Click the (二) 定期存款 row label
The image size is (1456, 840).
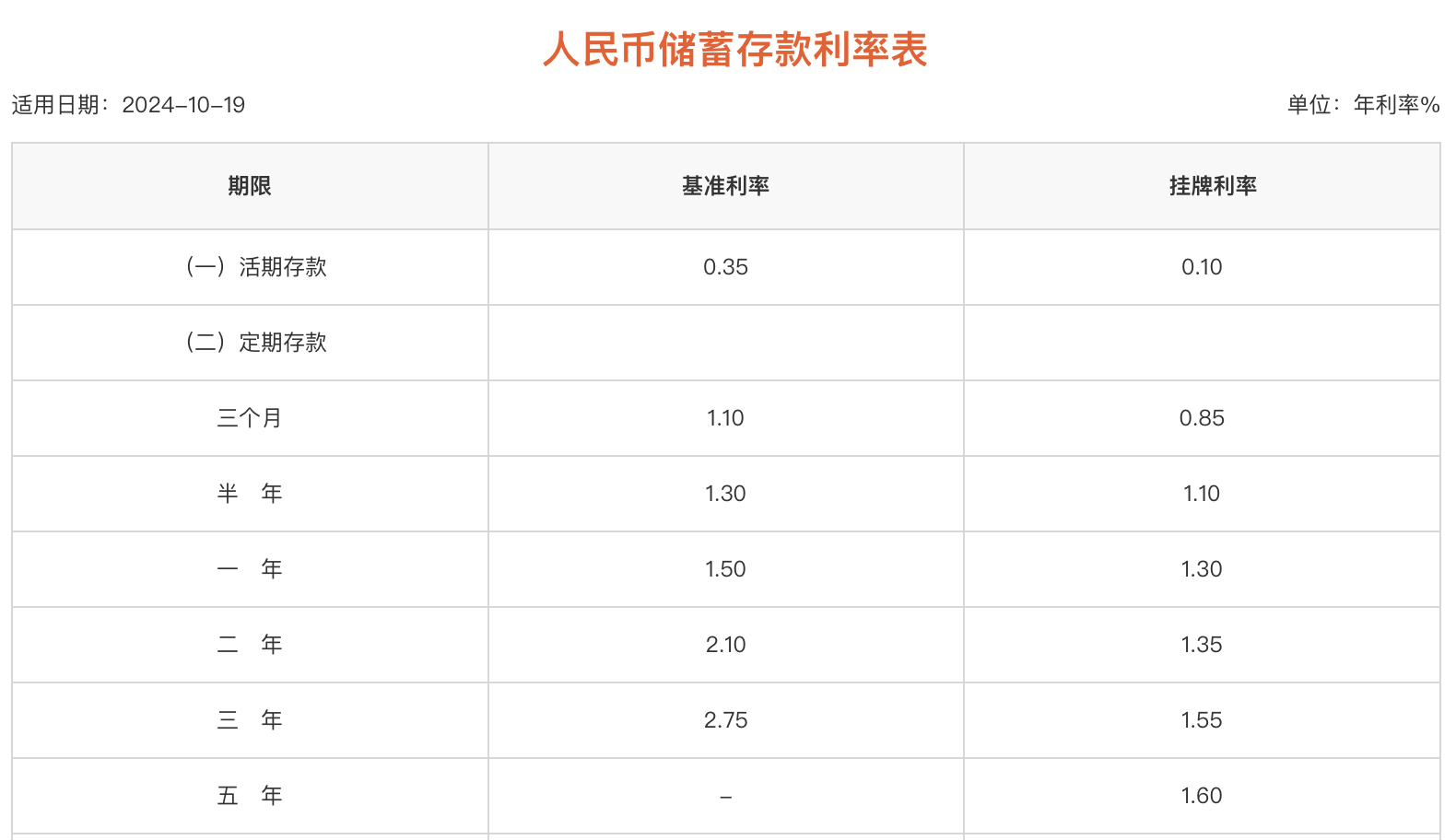pos(256,343)
